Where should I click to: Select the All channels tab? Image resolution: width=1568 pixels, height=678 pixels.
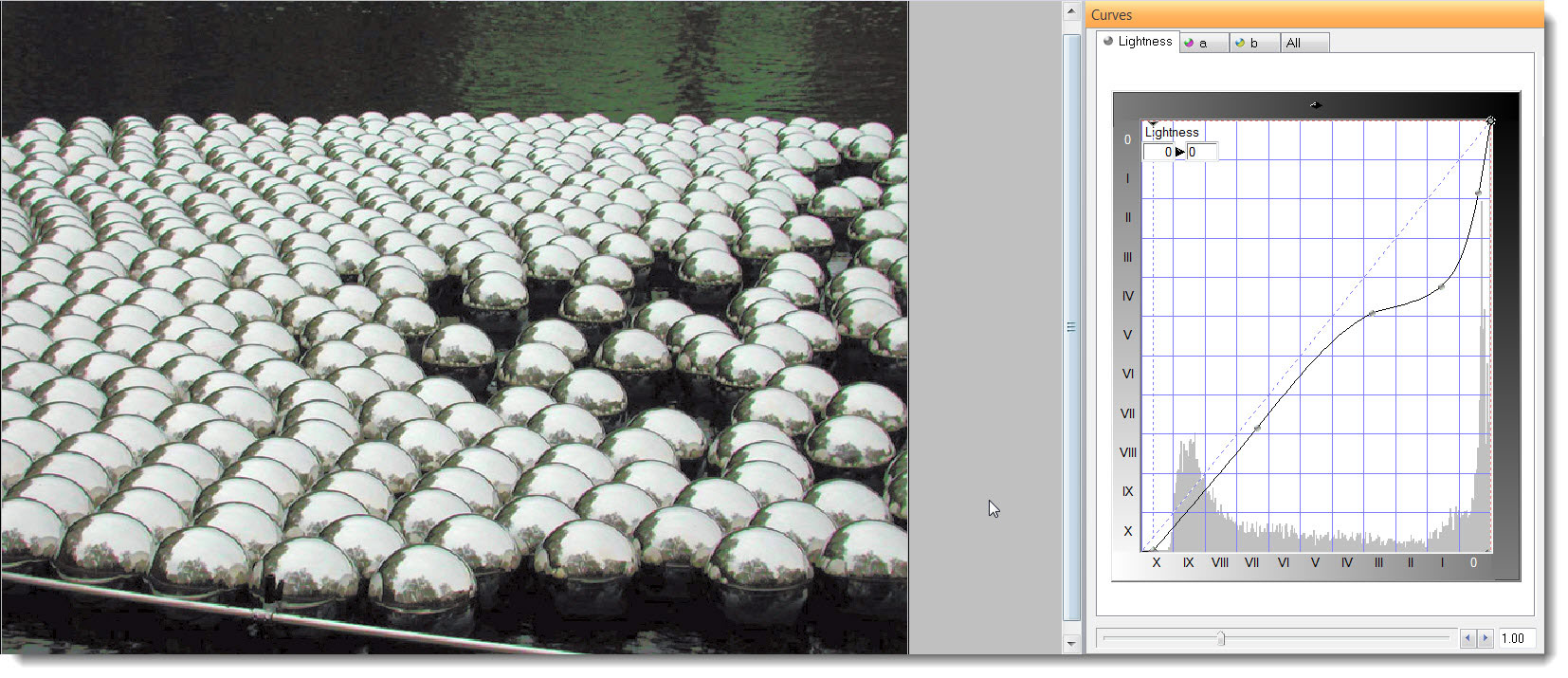tap(1304, 43)
